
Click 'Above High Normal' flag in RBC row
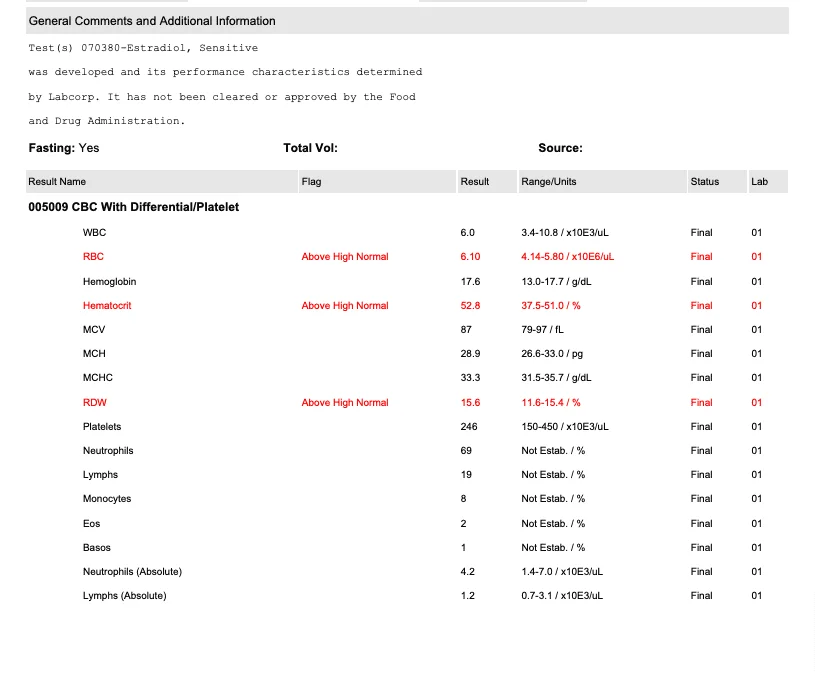(x=345, y=256)
